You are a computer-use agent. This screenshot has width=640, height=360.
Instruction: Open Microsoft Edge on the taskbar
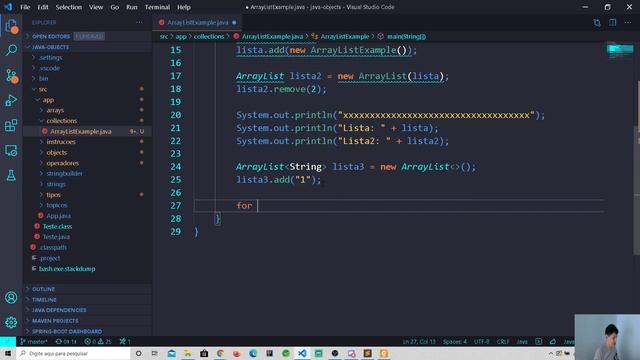click(x=253, y=353)
